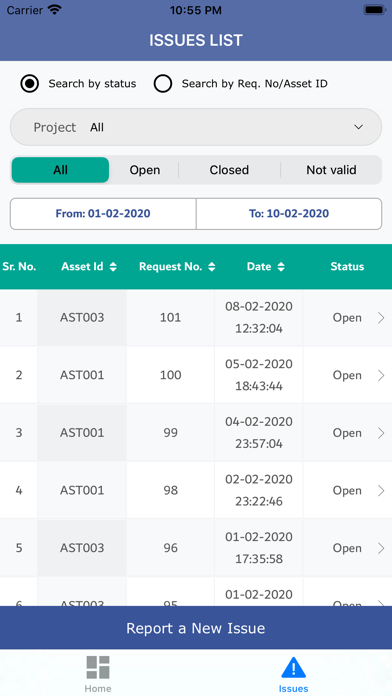Go to the Home tab
This screenshot has width=392, height=696.
(x=98, y=674)
